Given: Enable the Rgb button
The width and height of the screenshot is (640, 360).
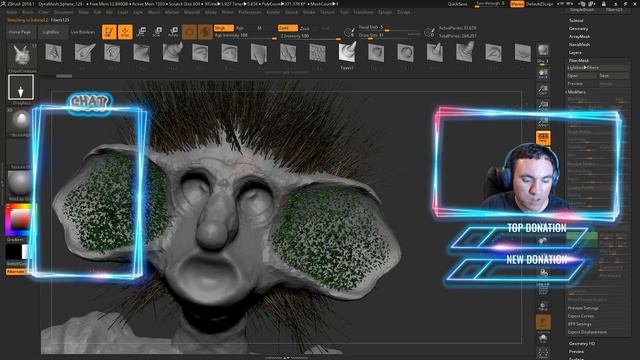Looking at the screenshot, I should tap(240, 28).
